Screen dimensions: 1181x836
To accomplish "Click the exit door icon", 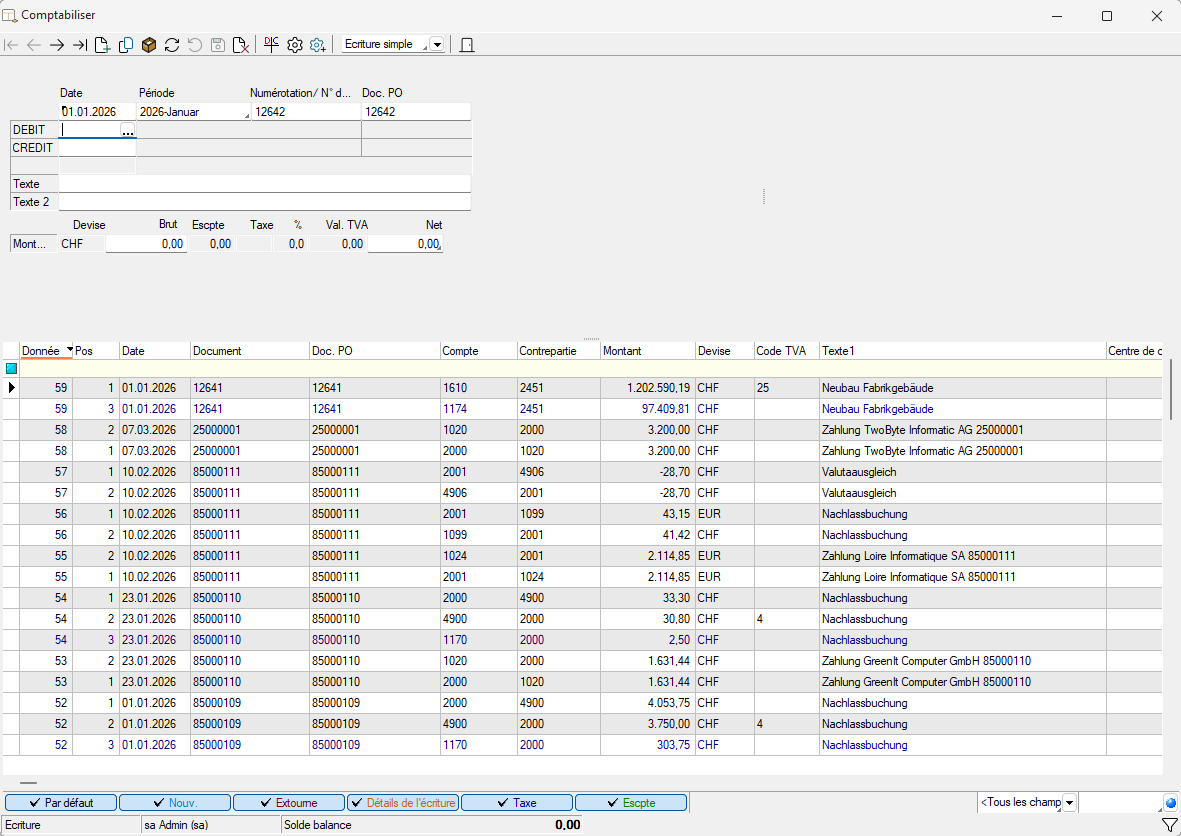I will (467, 45).
